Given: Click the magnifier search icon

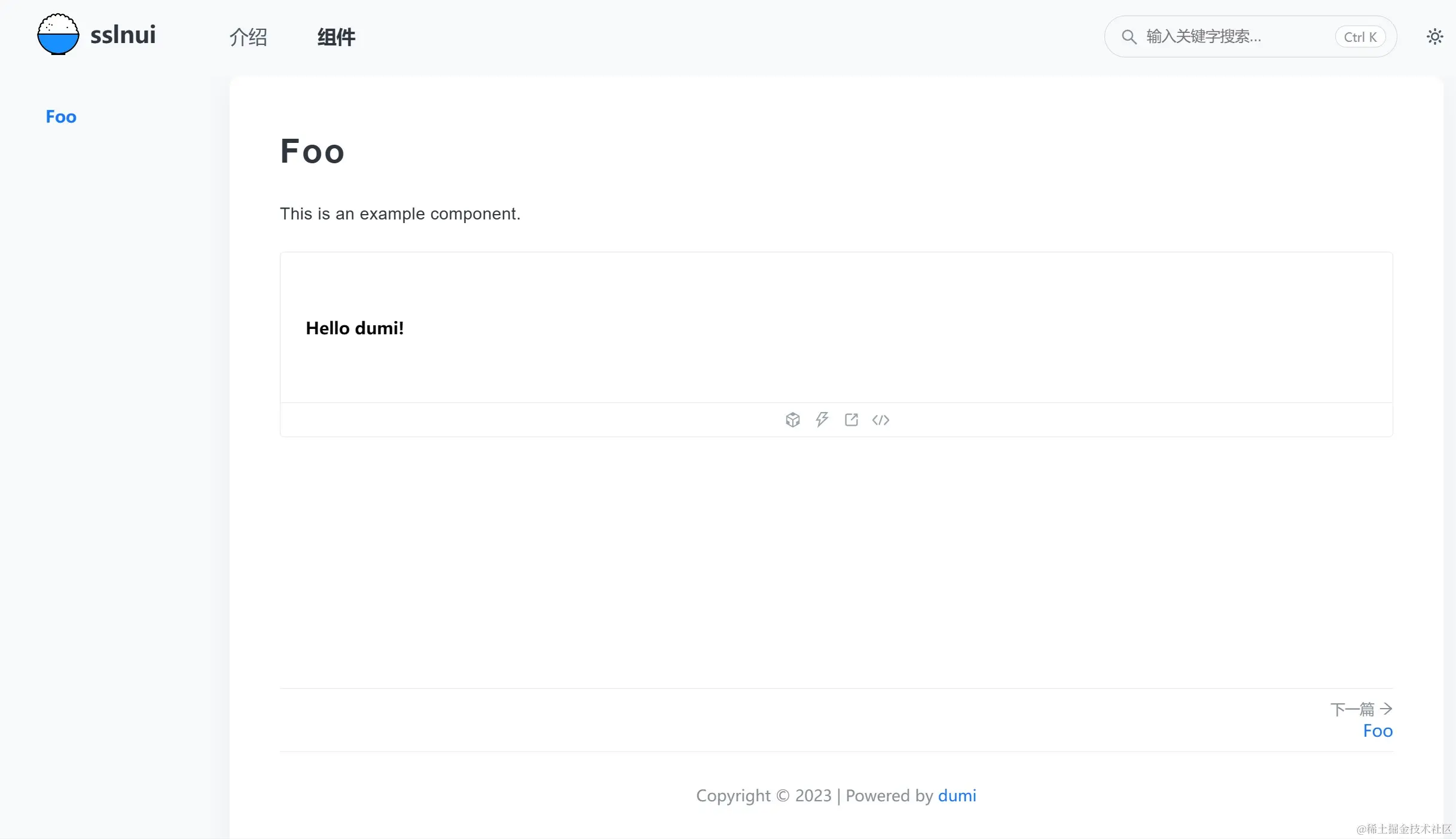Looking at the screenshot, I should [1129, 37].
